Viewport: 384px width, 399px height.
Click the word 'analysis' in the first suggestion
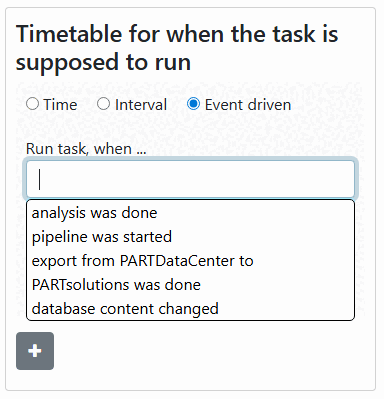point(59,213)
